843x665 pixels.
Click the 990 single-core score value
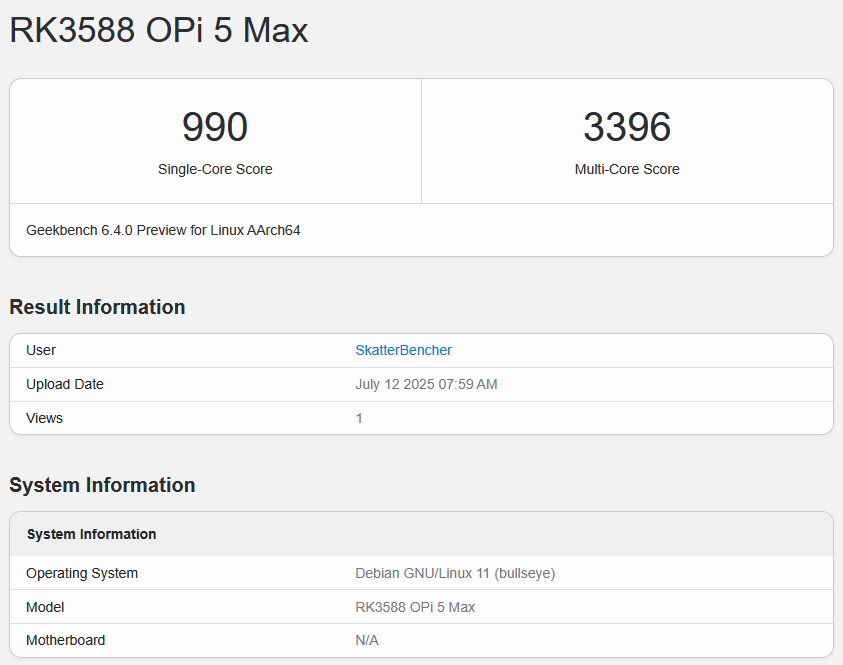tap(215, 127)
